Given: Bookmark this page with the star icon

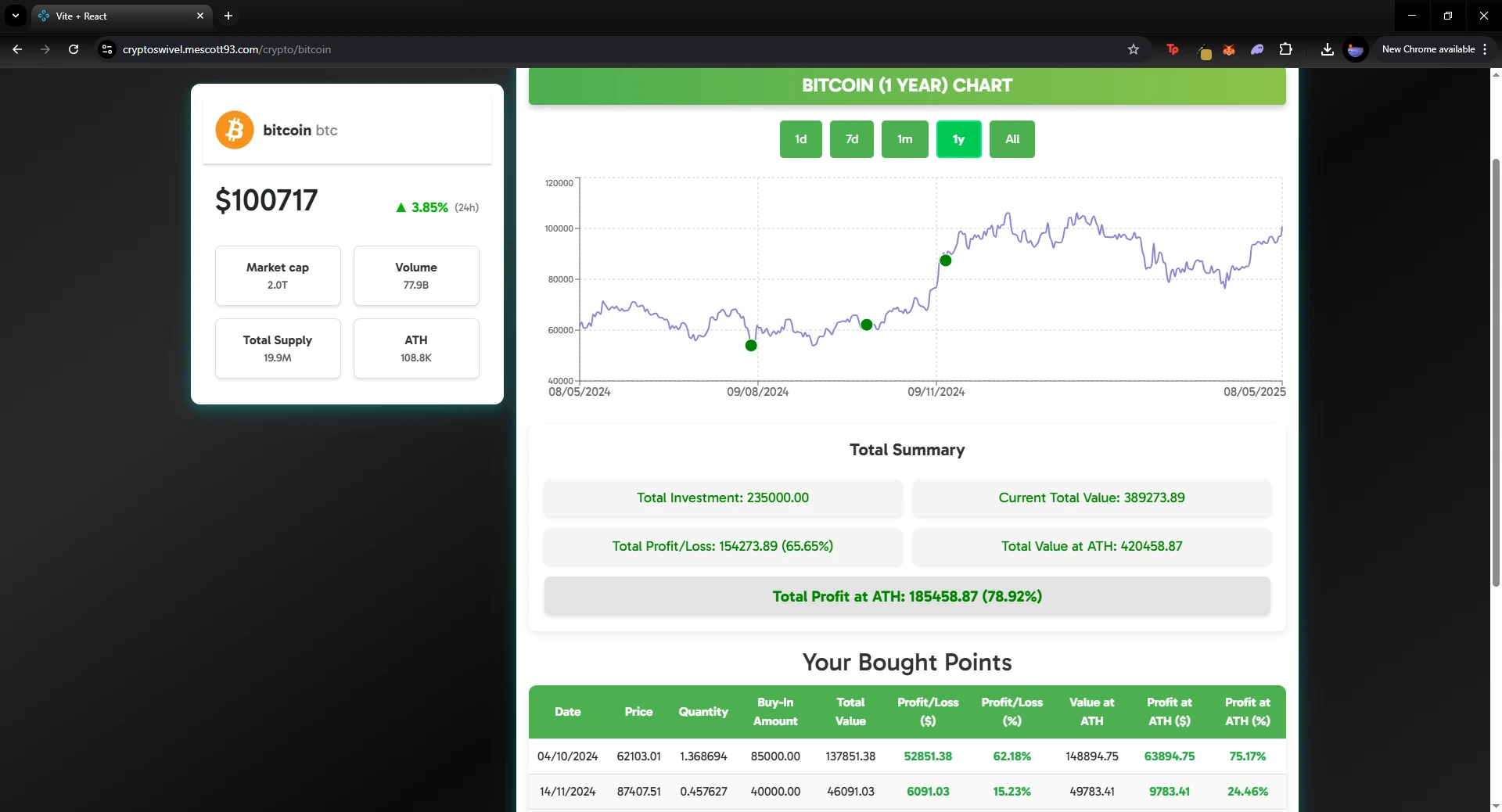Looking at the screenshot, I should click(x=1134, y=49).
